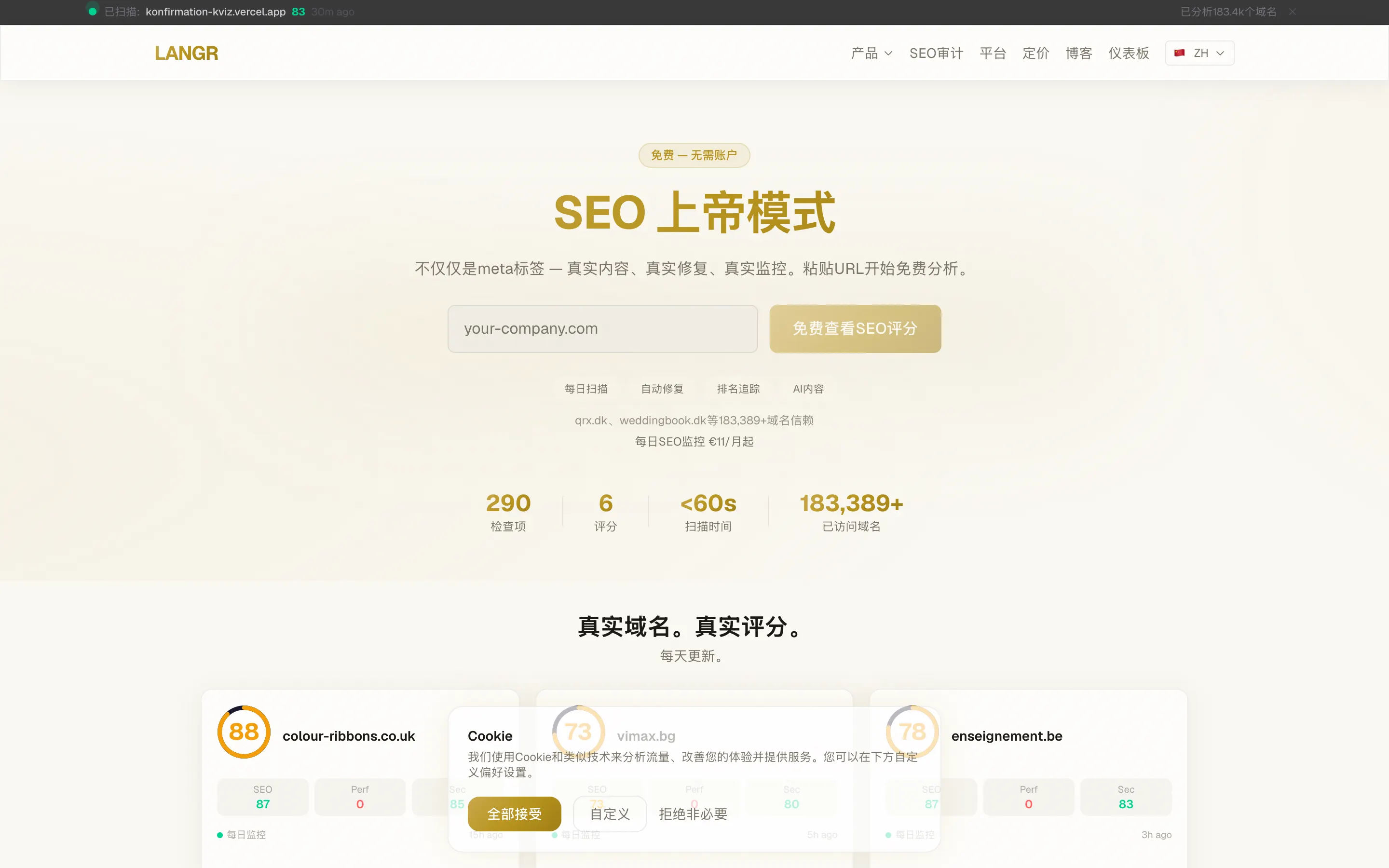Click the 183,389+ 已访问域名 statistic
Screen dimensions: 1389x868
(x=851, y=512)
